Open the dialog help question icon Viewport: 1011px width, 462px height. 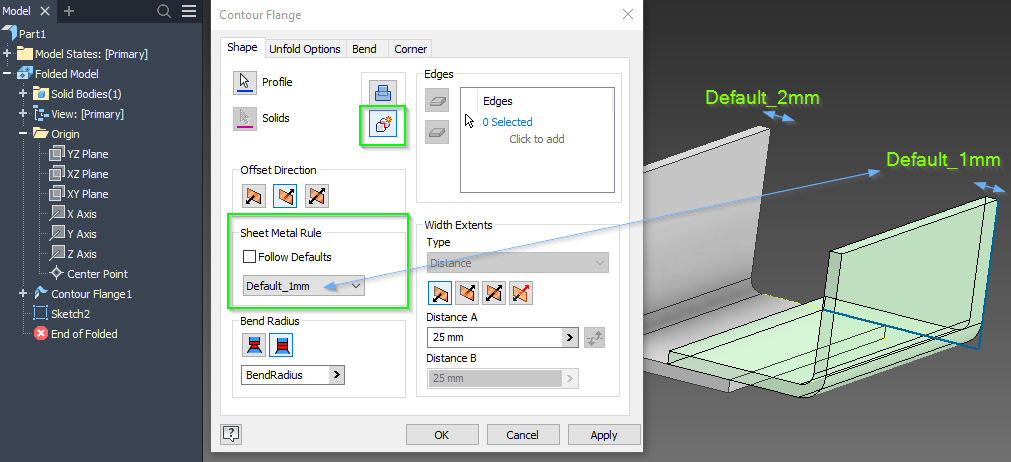[x=231, y=434]
